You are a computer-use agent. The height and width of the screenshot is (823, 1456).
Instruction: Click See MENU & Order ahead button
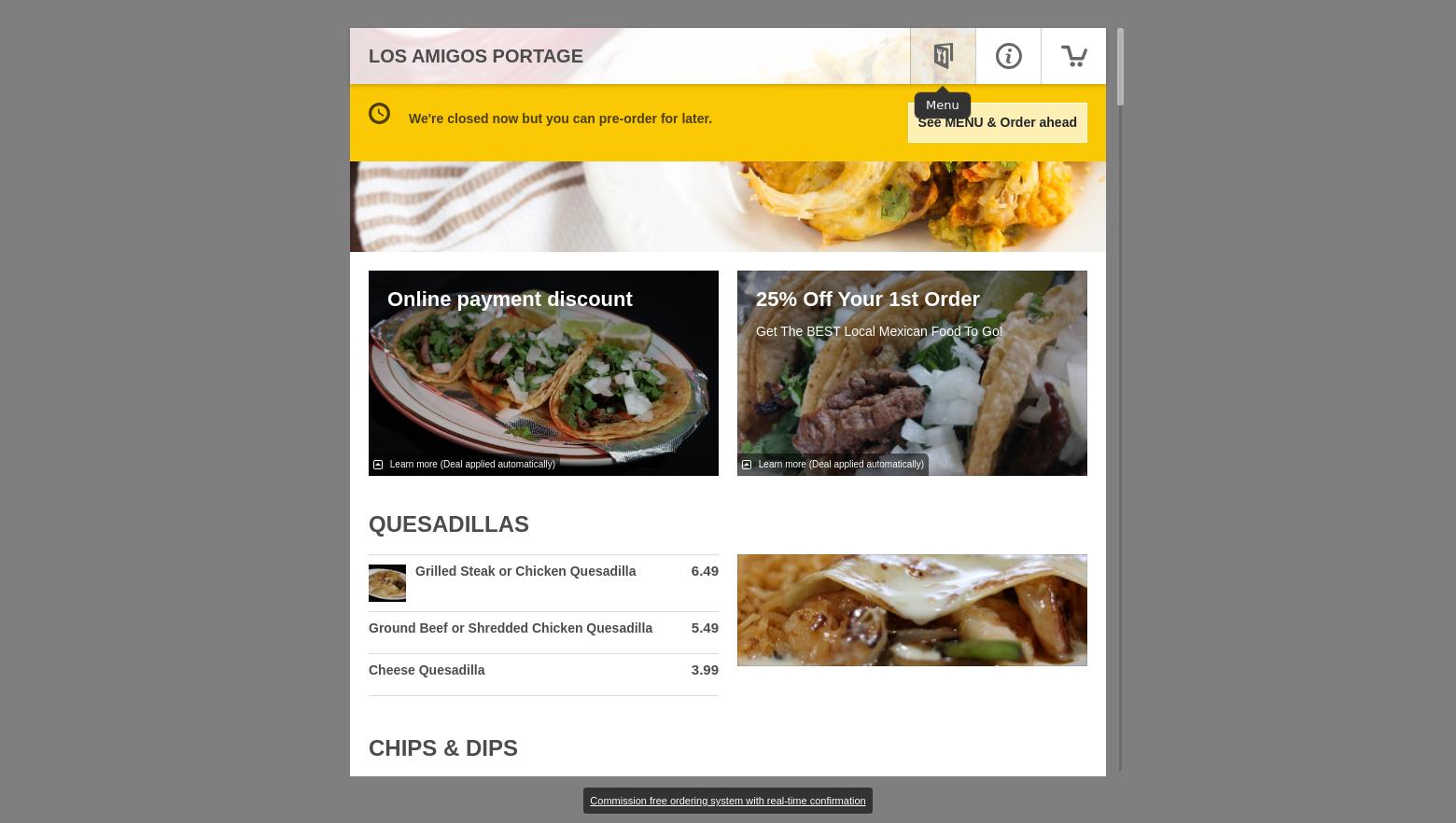(997, 122)
